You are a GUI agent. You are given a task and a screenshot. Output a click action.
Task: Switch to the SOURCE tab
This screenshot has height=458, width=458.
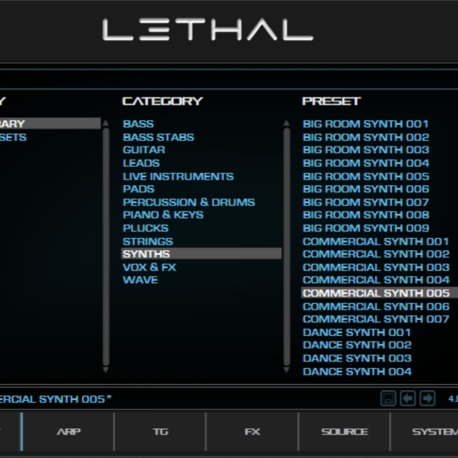point(344,432)
